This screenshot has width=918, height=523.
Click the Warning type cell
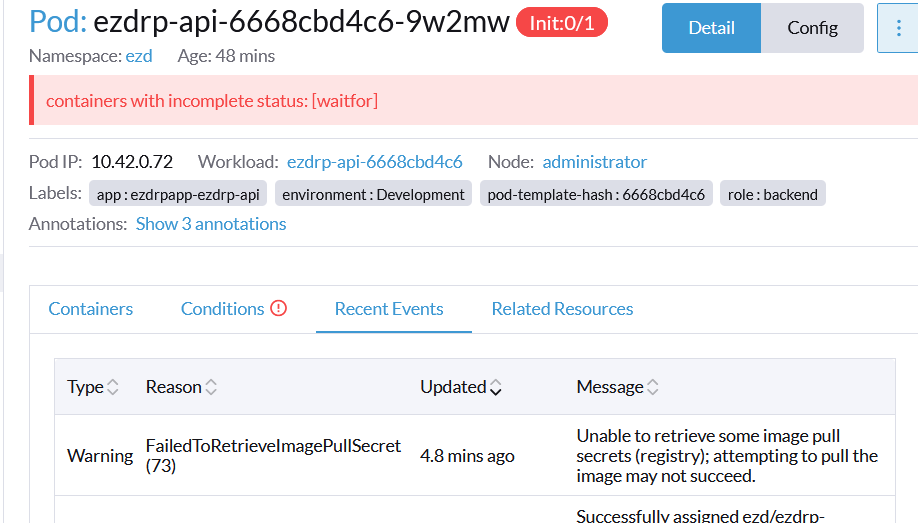[100, 456]
